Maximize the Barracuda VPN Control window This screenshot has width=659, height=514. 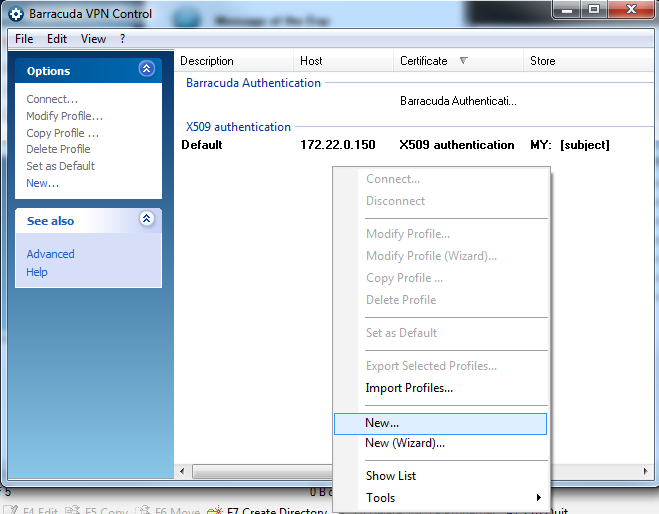(x=594, y=10)
